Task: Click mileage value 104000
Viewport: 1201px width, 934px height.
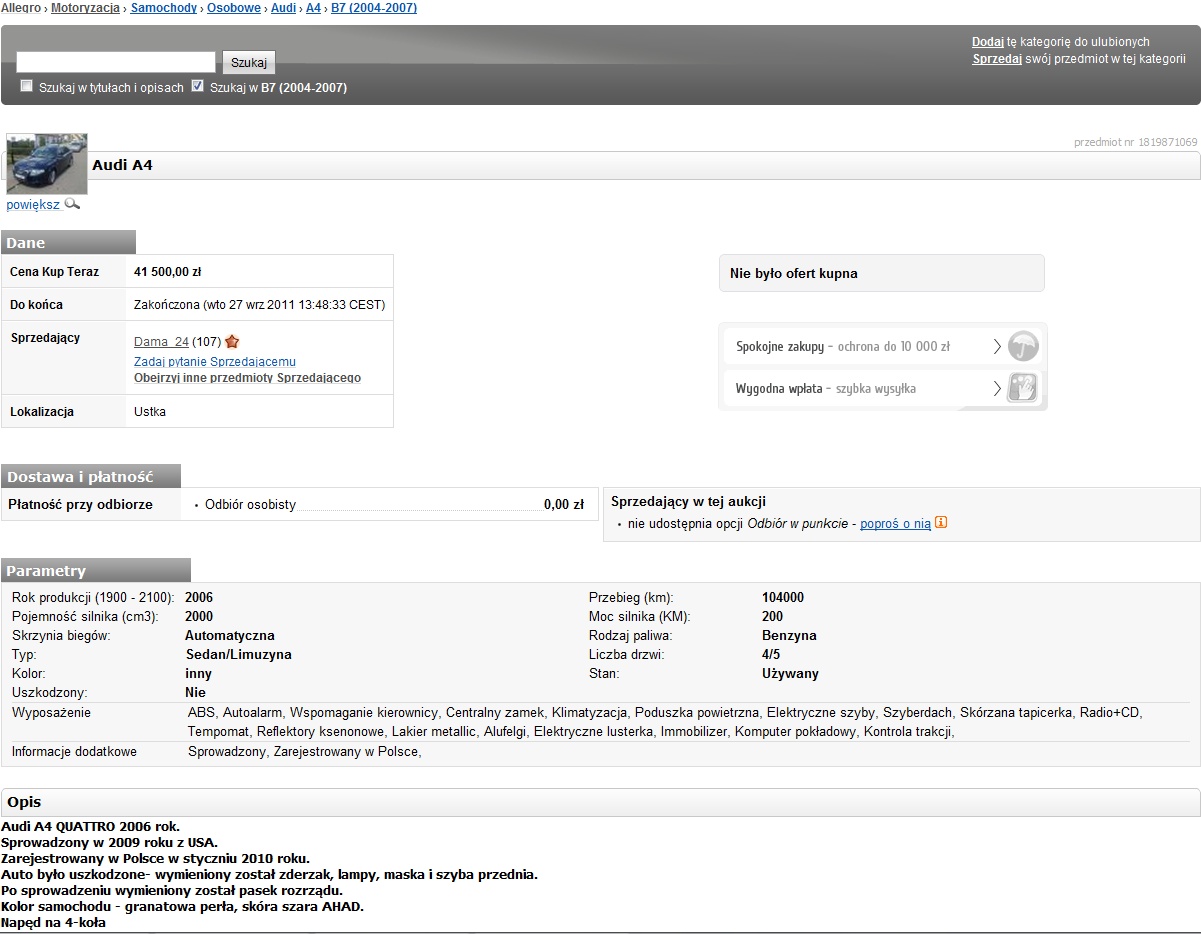Action: coord(783,598)
